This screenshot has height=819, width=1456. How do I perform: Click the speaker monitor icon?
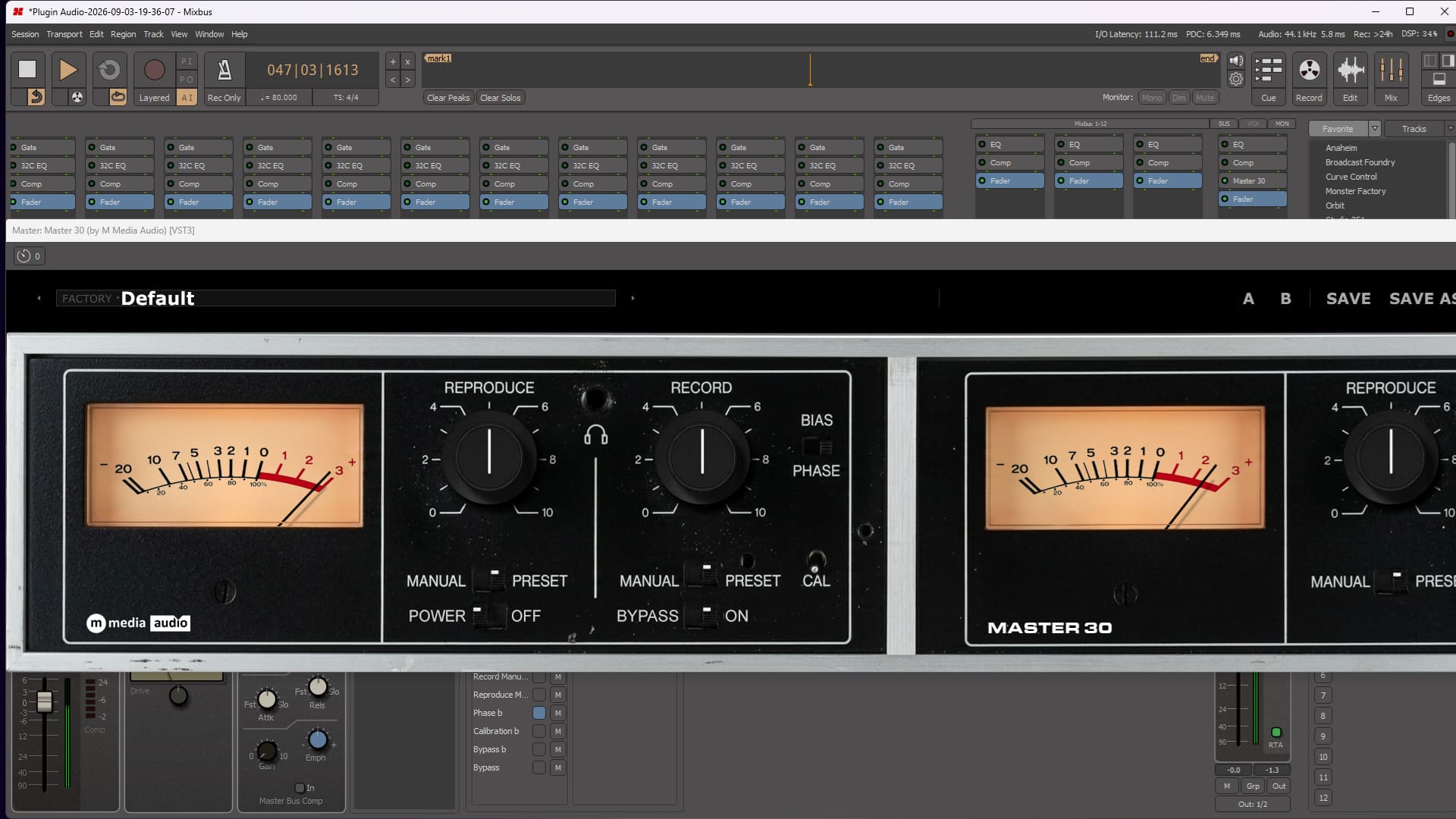(x=1236, y=61)
